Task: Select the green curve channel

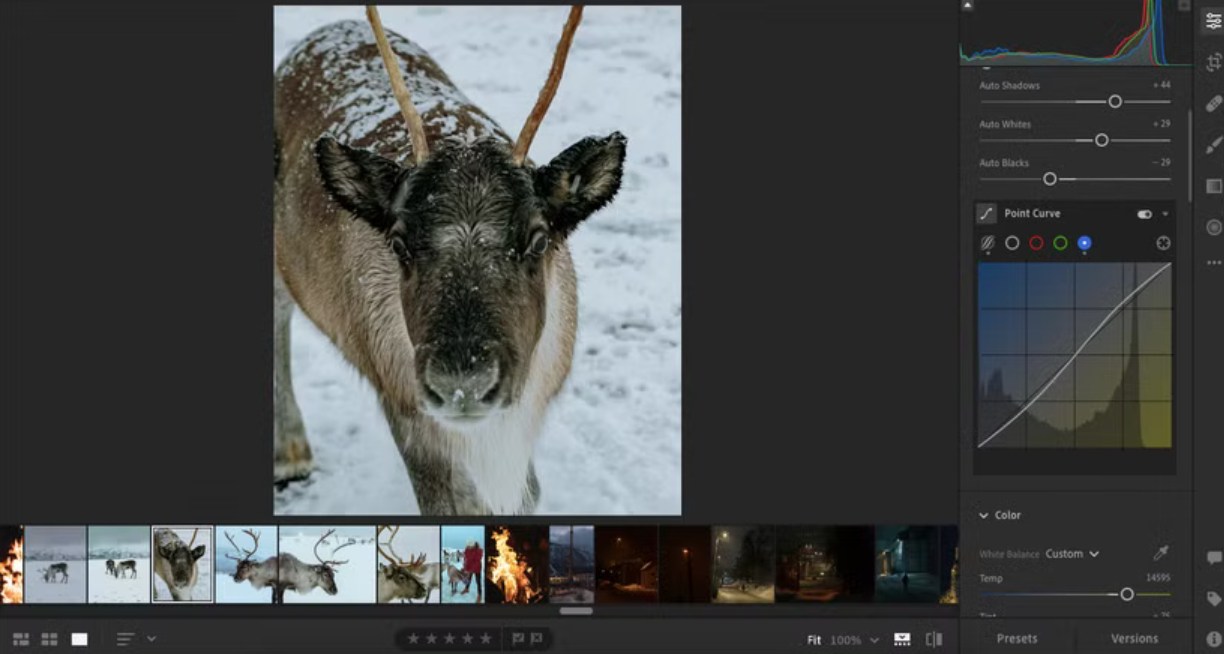Action: click(x=1060, y=243)
